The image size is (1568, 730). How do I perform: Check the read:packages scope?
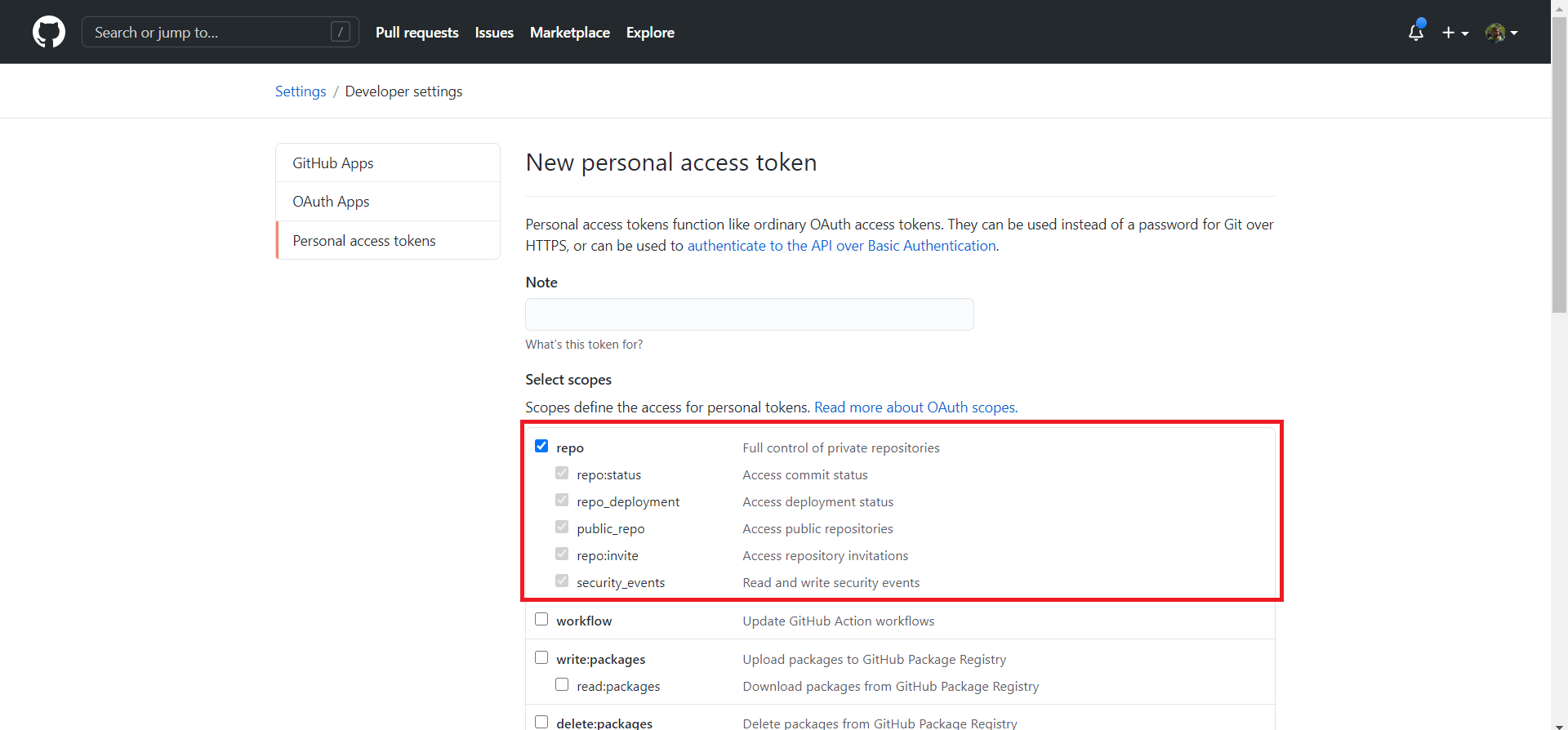coord(562,684)
